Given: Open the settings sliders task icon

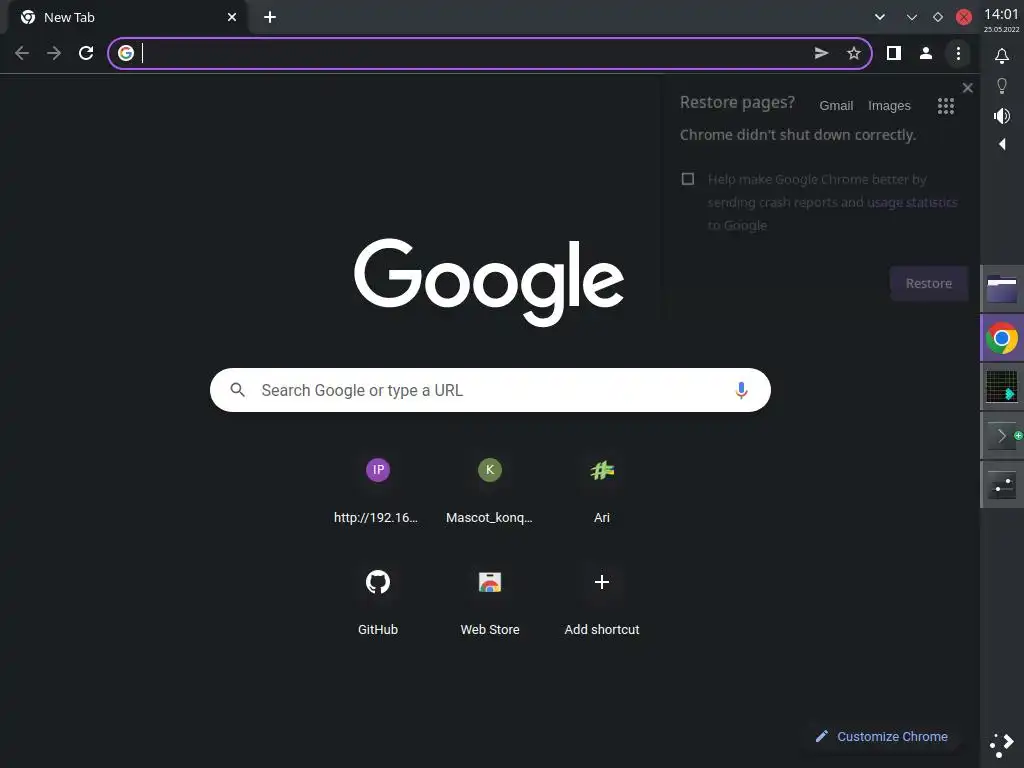Looking at the screenshot, I should [x=1002, y=485].
